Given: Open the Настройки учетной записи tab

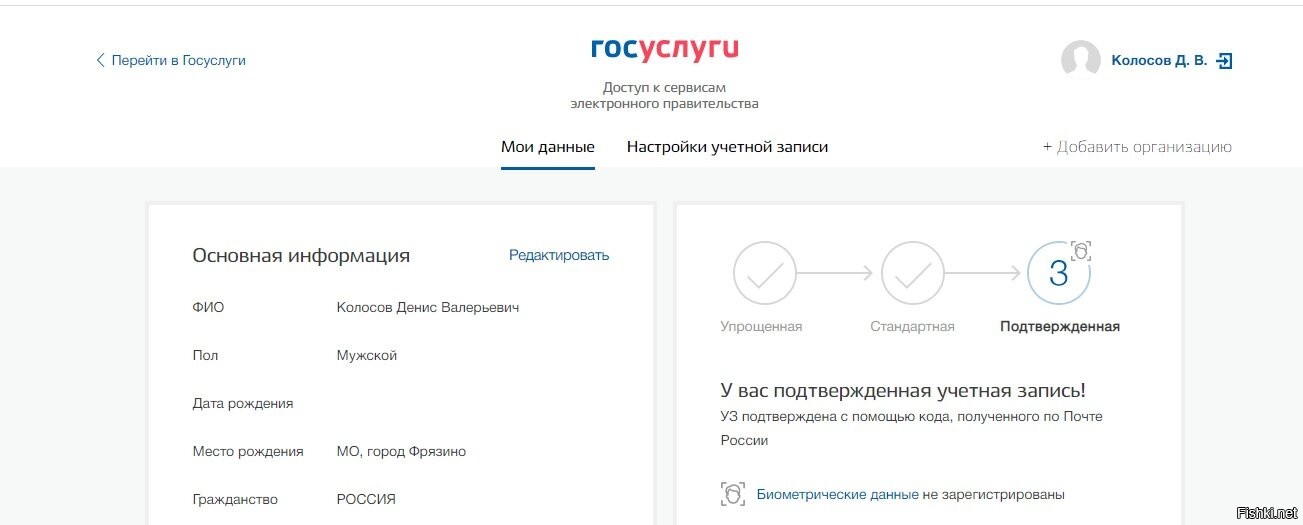Looking at the screenshot, I should tap(727, 147).
